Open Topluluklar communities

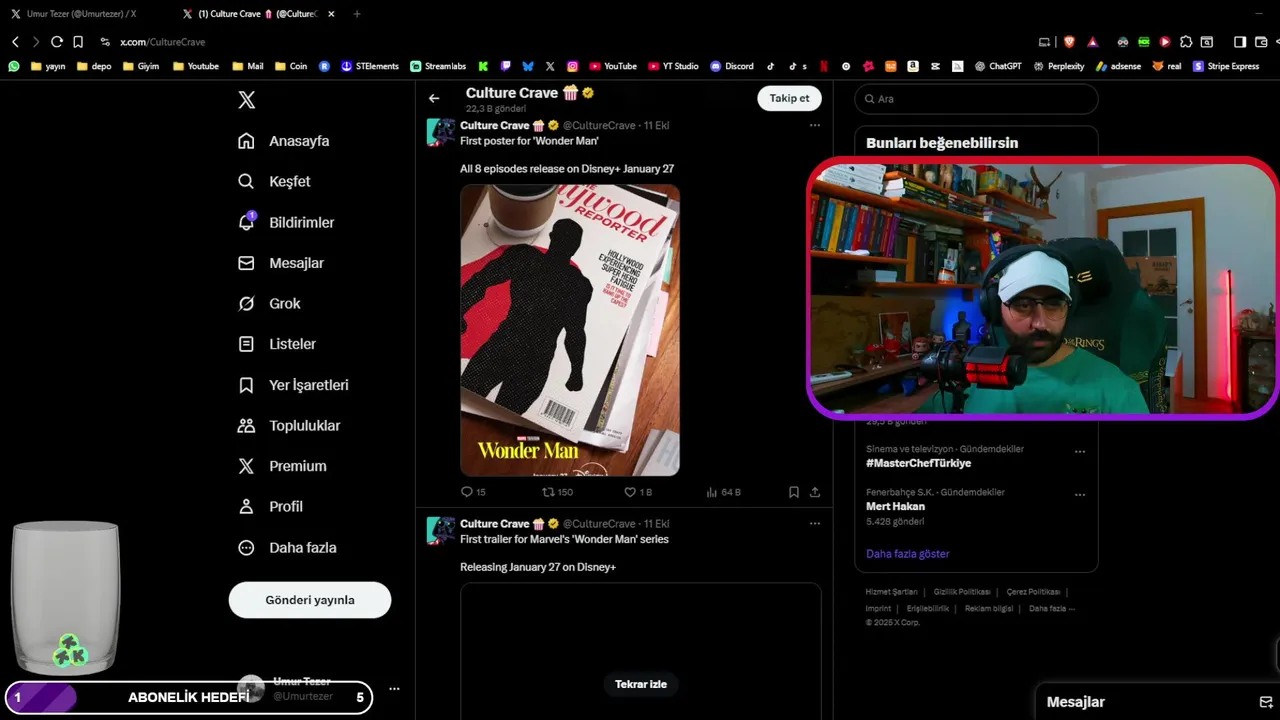(289, 426)
